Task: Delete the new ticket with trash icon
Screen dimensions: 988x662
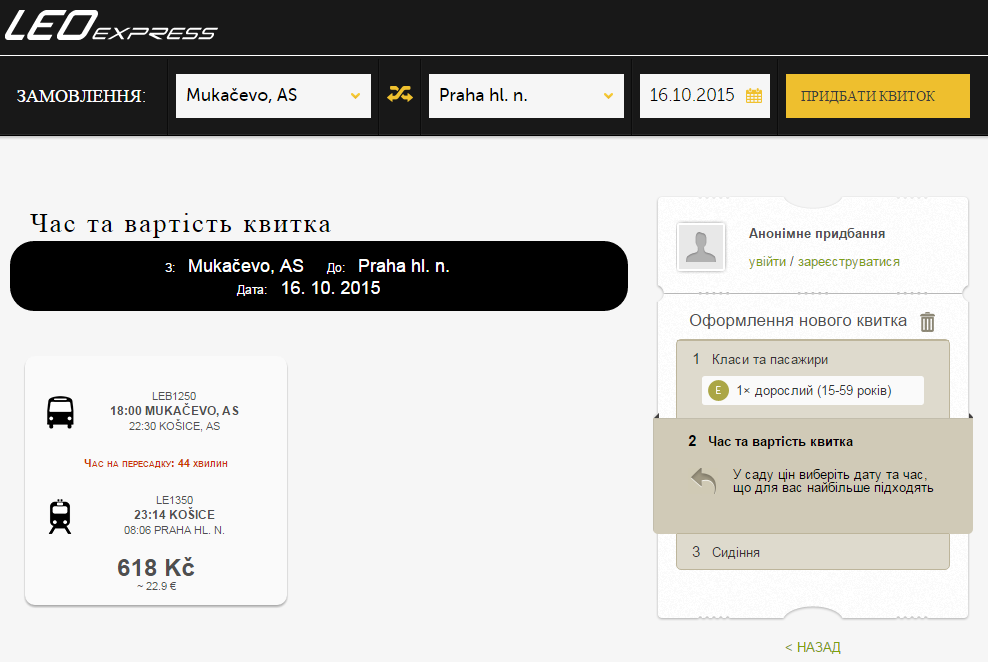Action: [x=927, y=322]
